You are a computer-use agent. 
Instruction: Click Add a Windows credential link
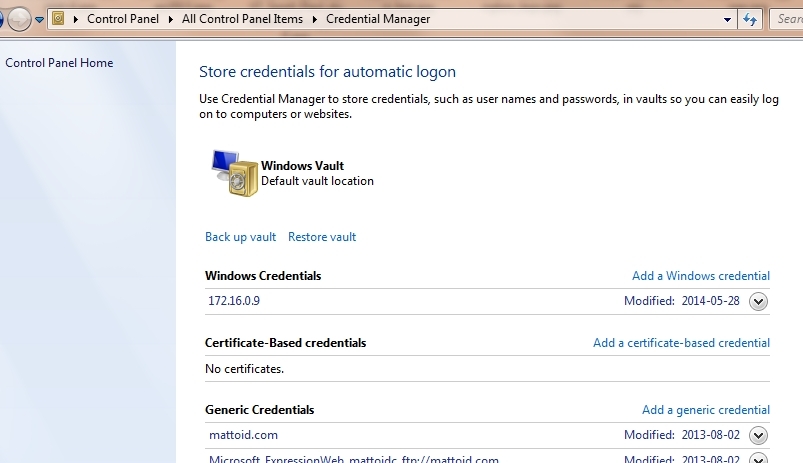[701, 276]
